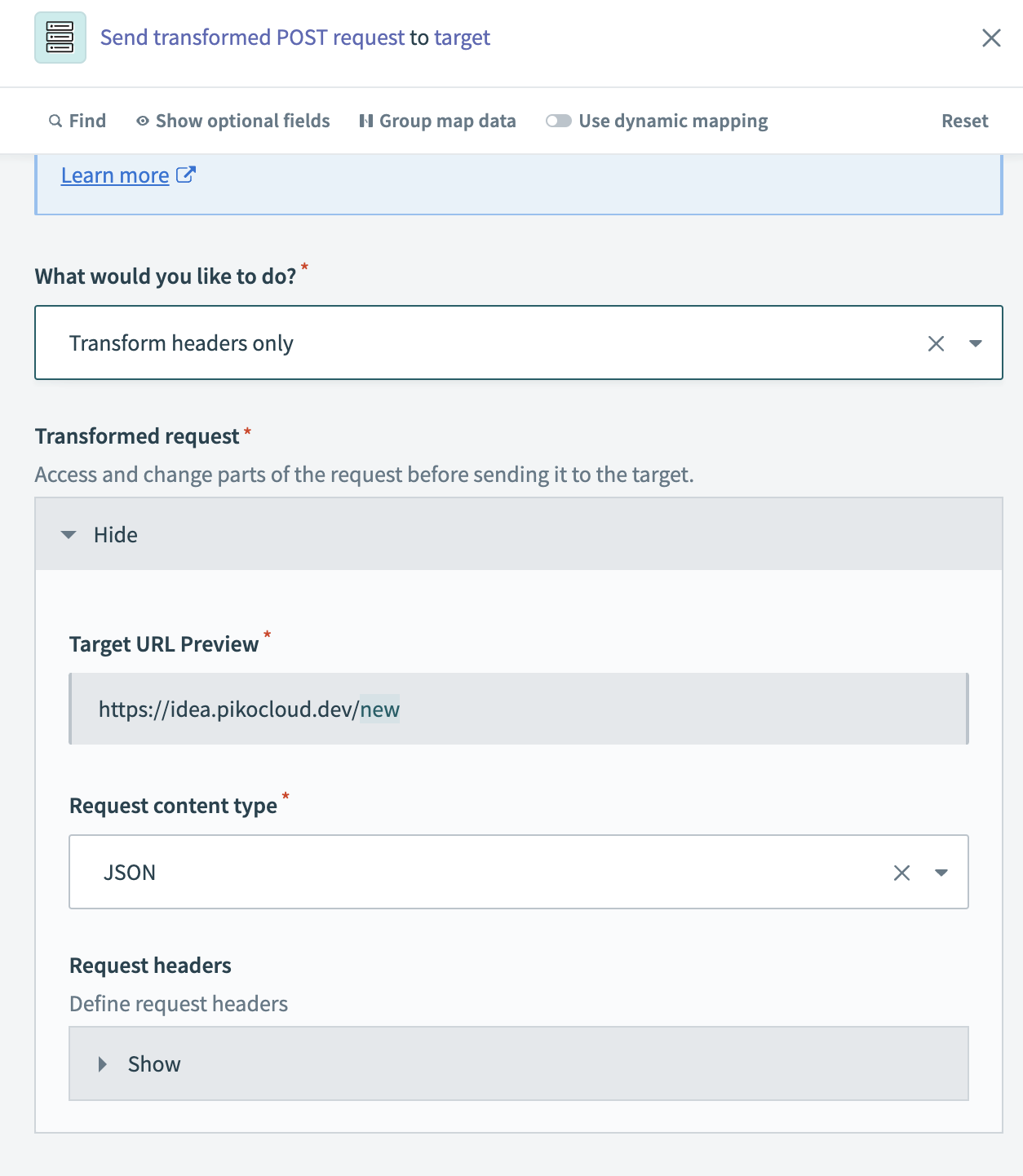The height and width of the screenshot is (1176, 1023).
Task: Clear the JSON request content type
Action: pyautogui.click(x=901, y=873)
